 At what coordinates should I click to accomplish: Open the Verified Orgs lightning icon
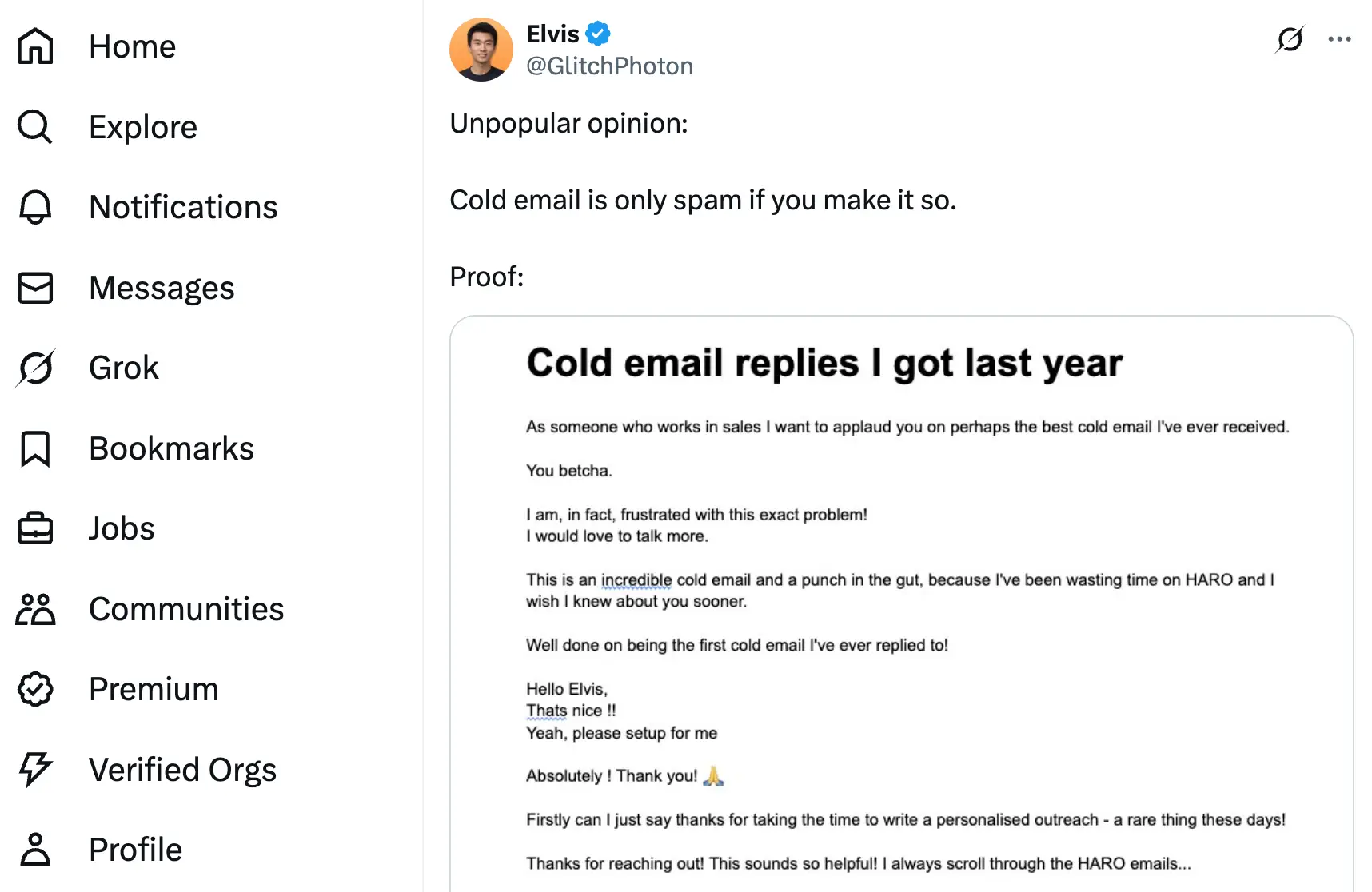[35, 769]
